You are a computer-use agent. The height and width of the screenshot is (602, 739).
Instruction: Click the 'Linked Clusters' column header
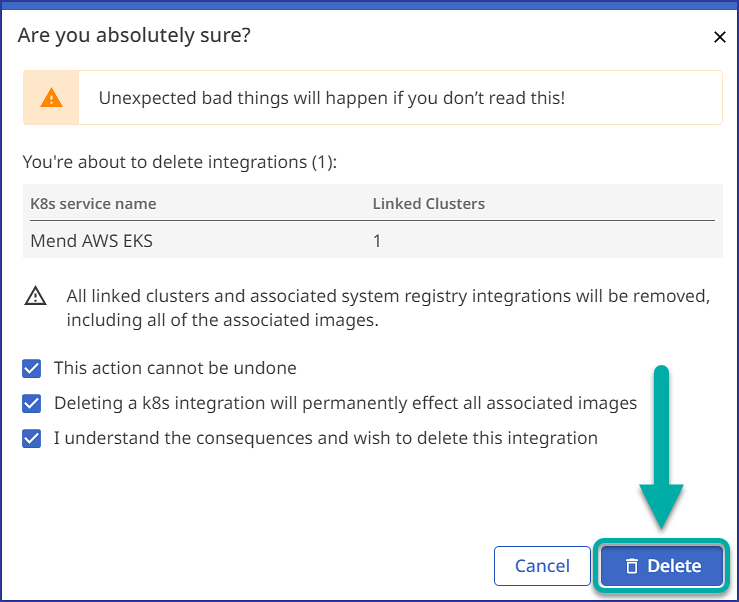click(x=428, y=203)
